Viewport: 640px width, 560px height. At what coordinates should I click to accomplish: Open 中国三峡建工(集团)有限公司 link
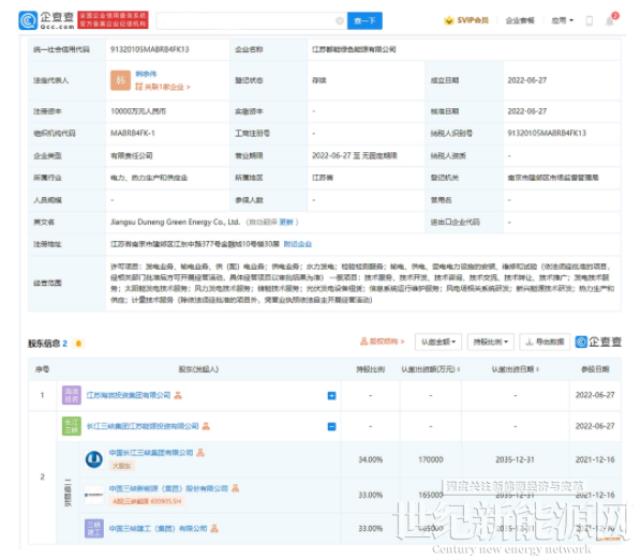pyautogui.click(x=158, y=528)
